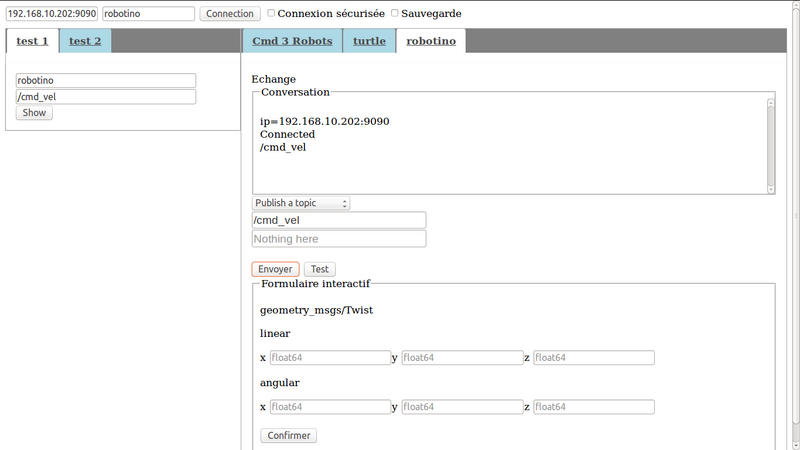
Task: Switch to Cmd 3 Robots tab
Action: coord(292,41)
